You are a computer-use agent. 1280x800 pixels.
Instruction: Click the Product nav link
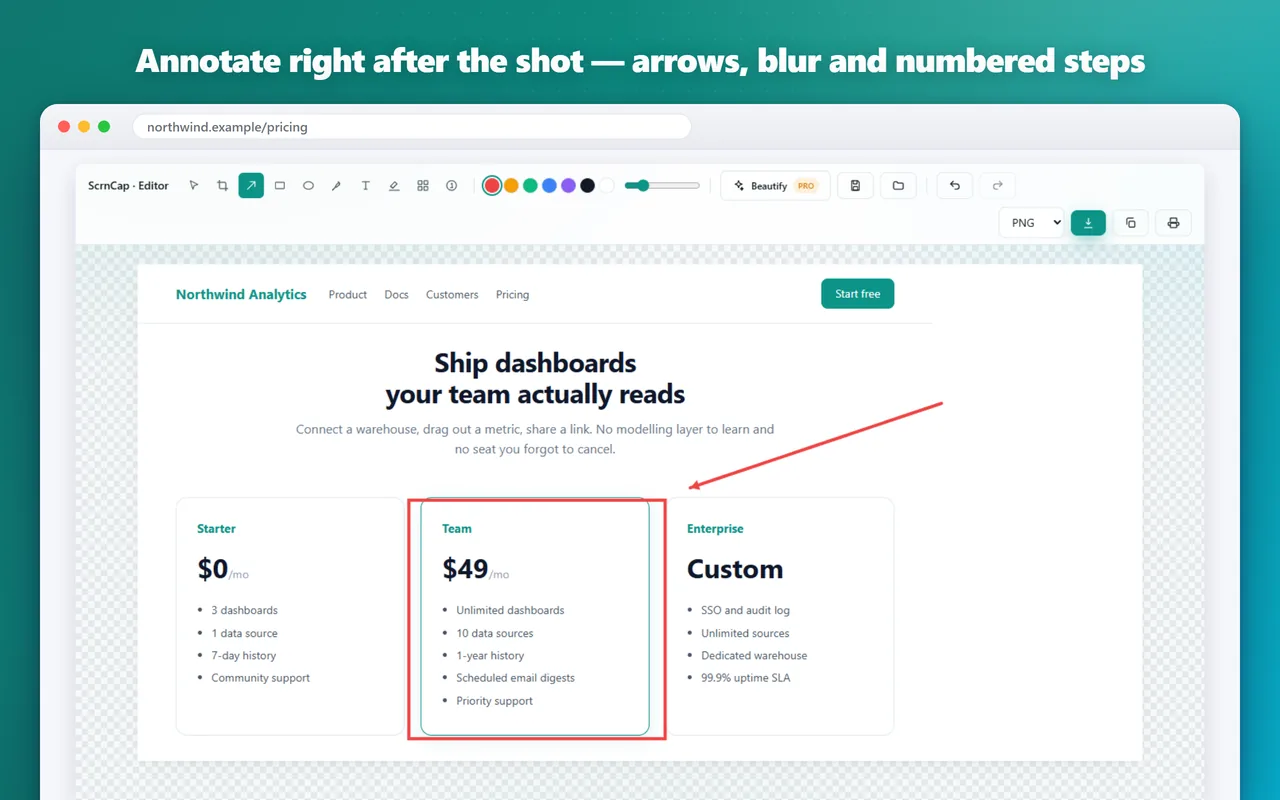tap(348, 295)
